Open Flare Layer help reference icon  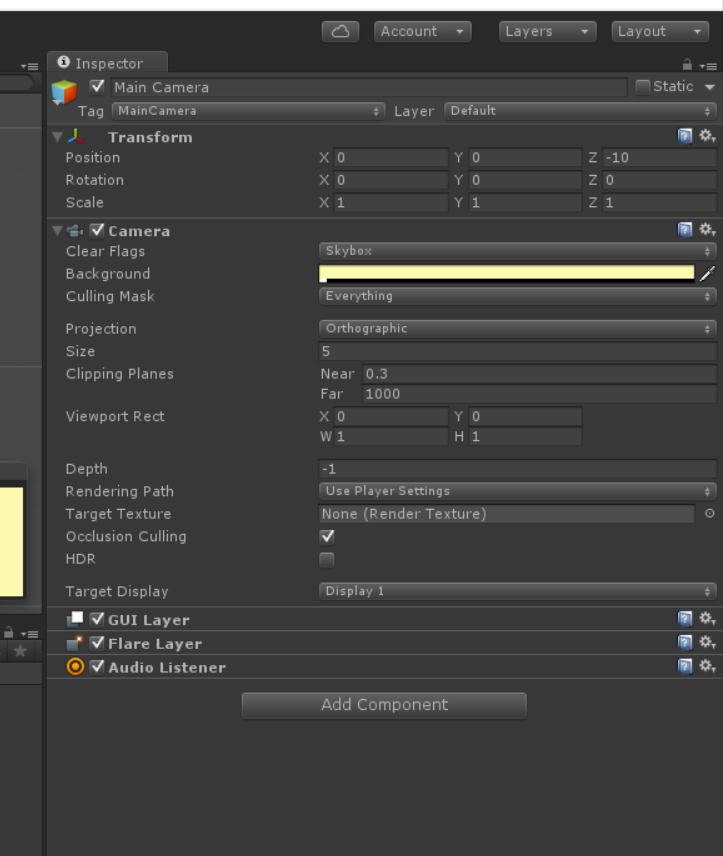685,643
